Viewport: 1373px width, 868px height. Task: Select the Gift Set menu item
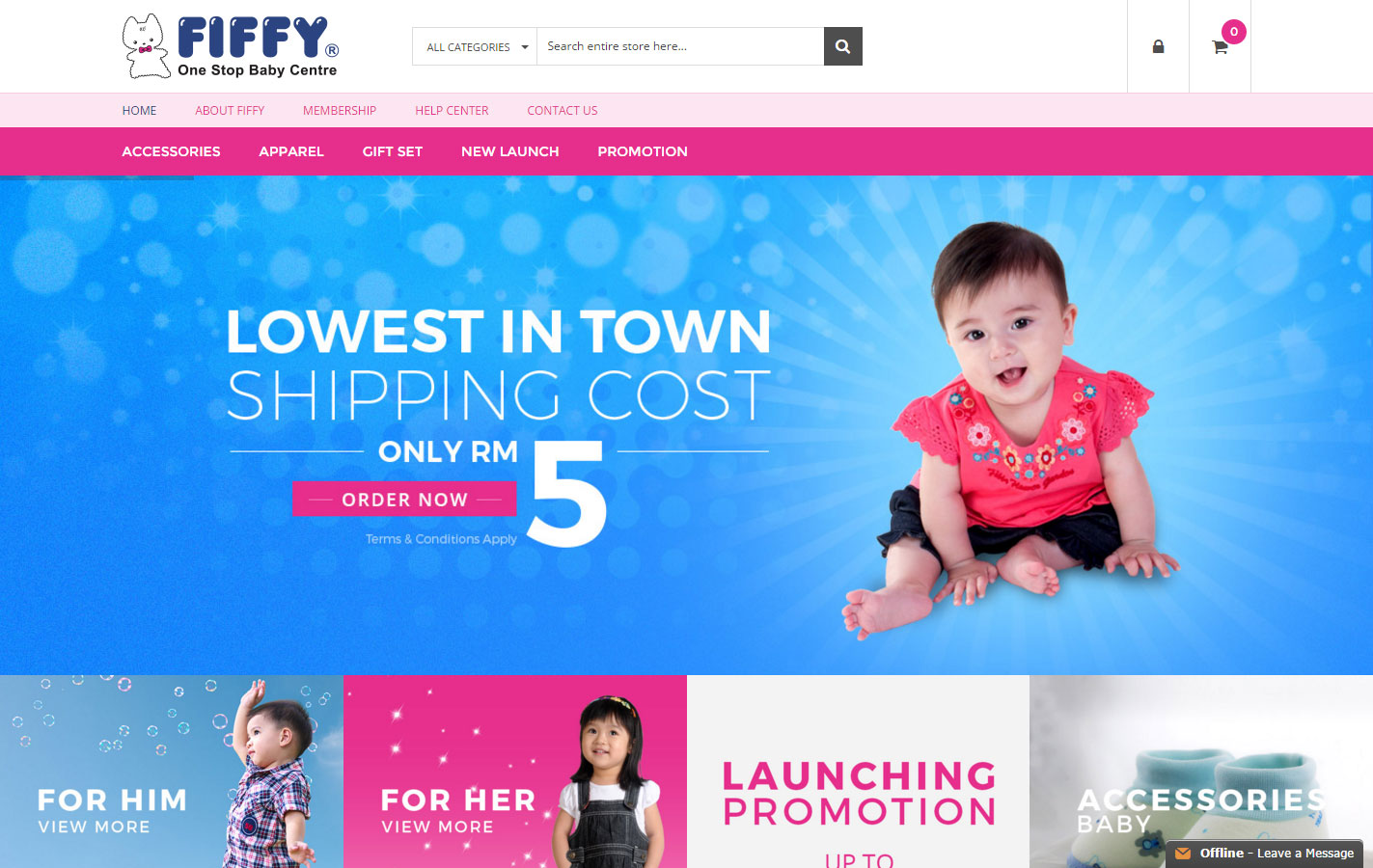click(393, 151)
